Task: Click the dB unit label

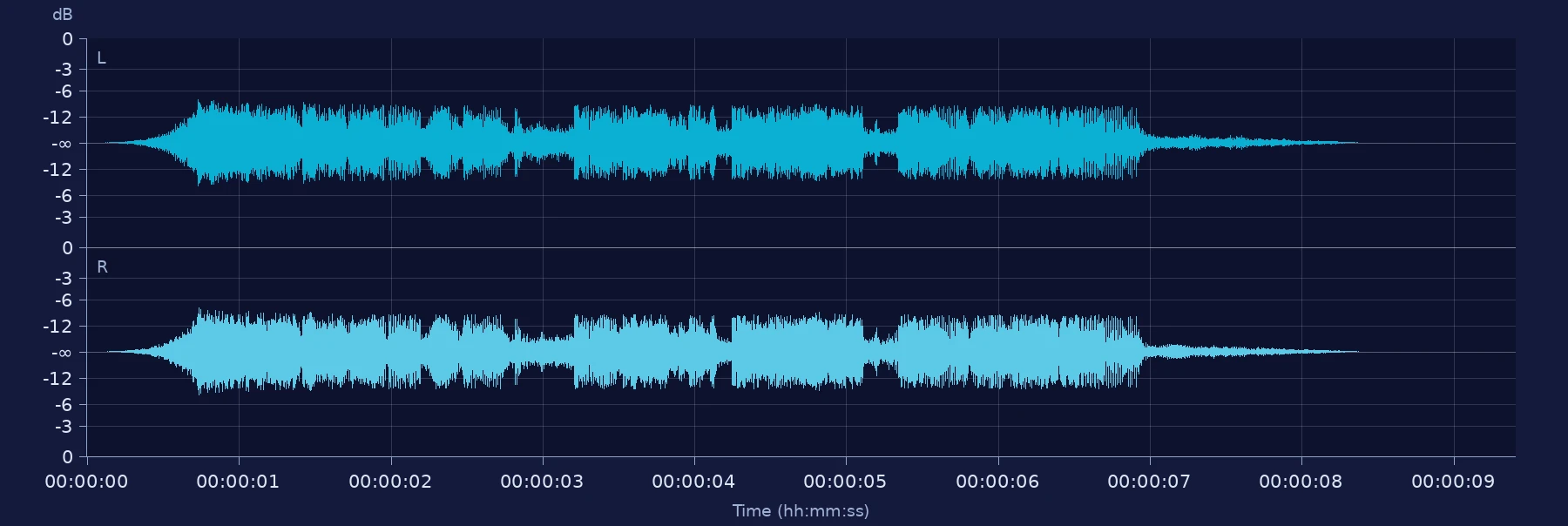Action: coord(63,15)
